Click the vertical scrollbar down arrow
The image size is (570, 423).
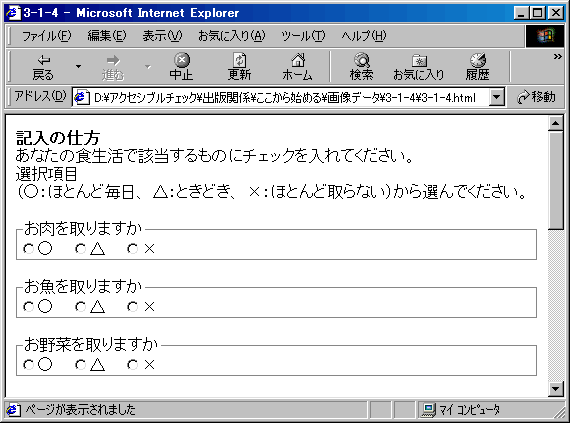click(x=555, y=389)
